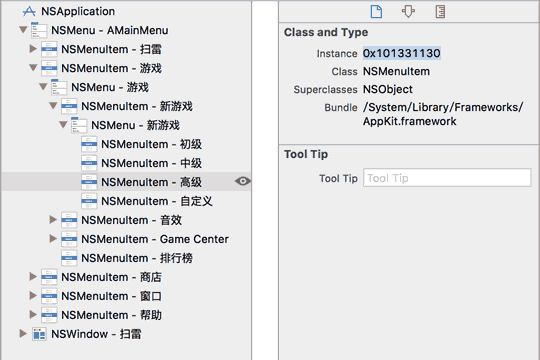This screenshot has height=360, width=540.
Task: Click the Tool Tip section heading
Action: pos(306,154)
